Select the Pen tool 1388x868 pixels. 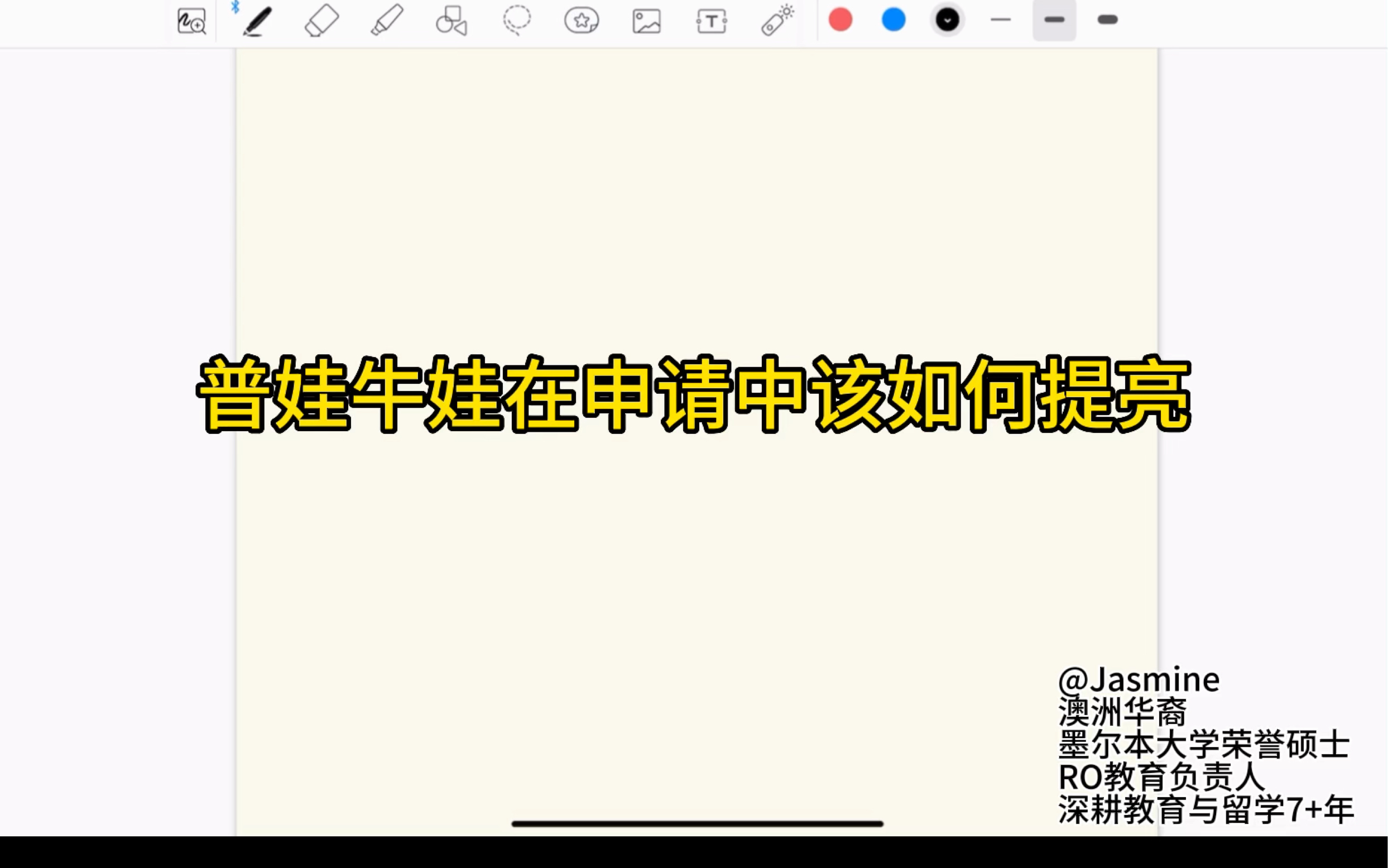tap(257, 21)
